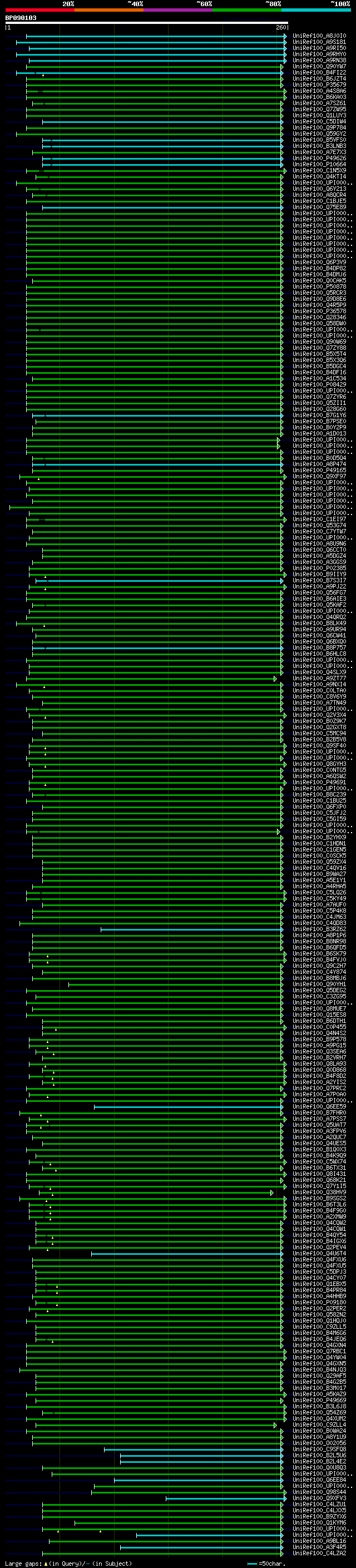Click the cyan alignment bar of UniRef100_Q6EE59
356x1568 pixels.
189,1106
